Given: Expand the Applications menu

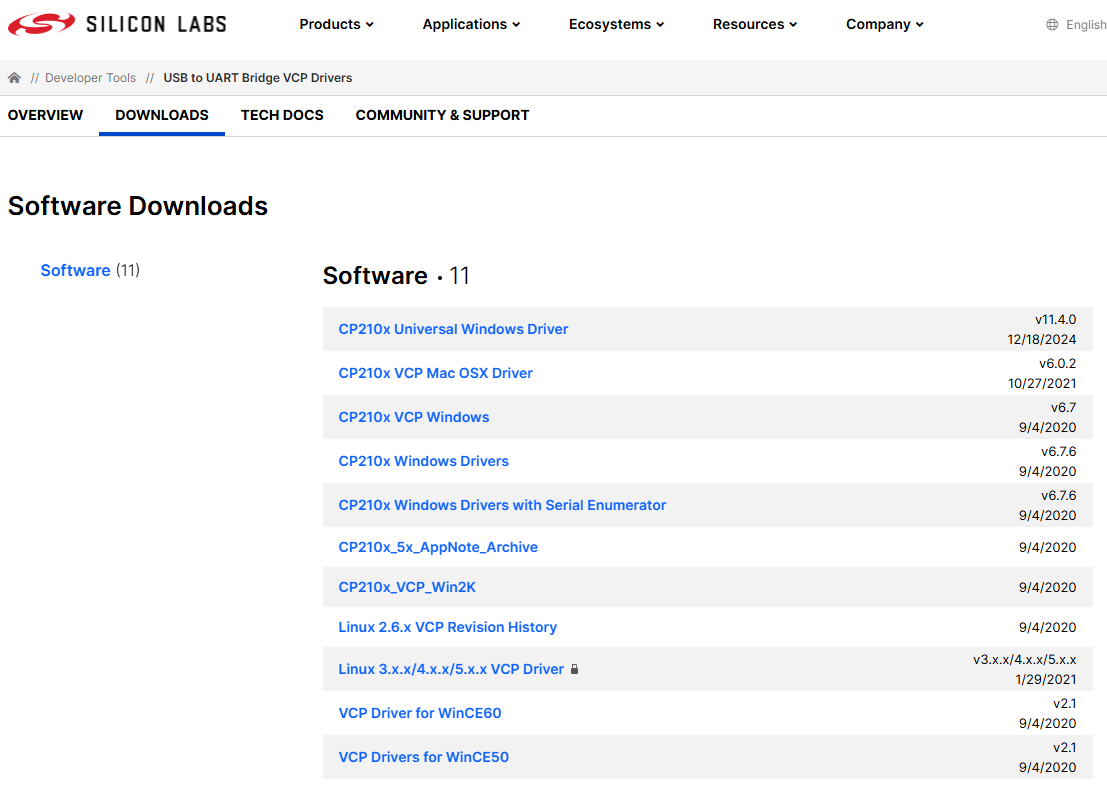Looking at the screenshot, I should tap(471, 24).
